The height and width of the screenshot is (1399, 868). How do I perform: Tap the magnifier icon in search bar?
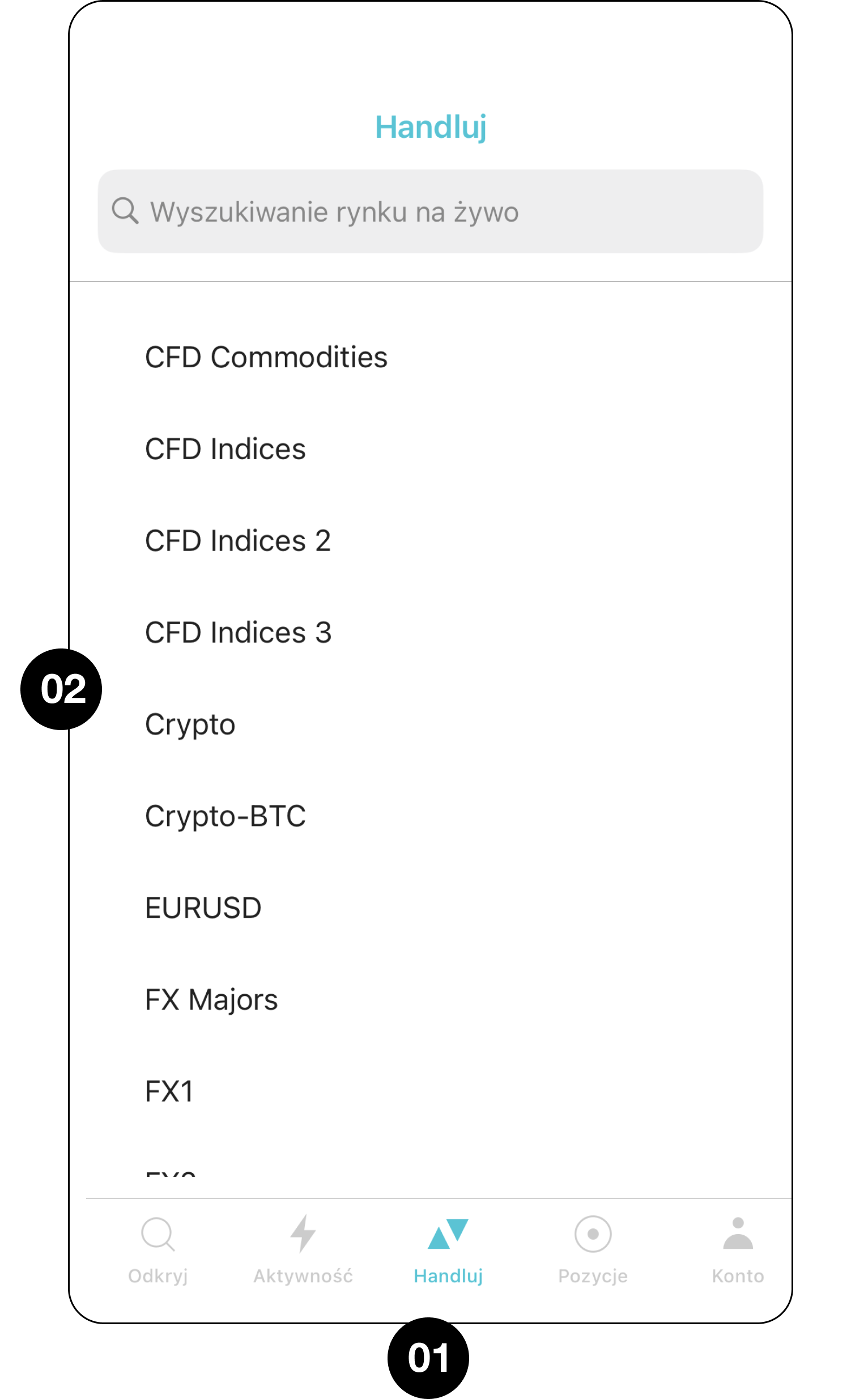coord(125,211)
